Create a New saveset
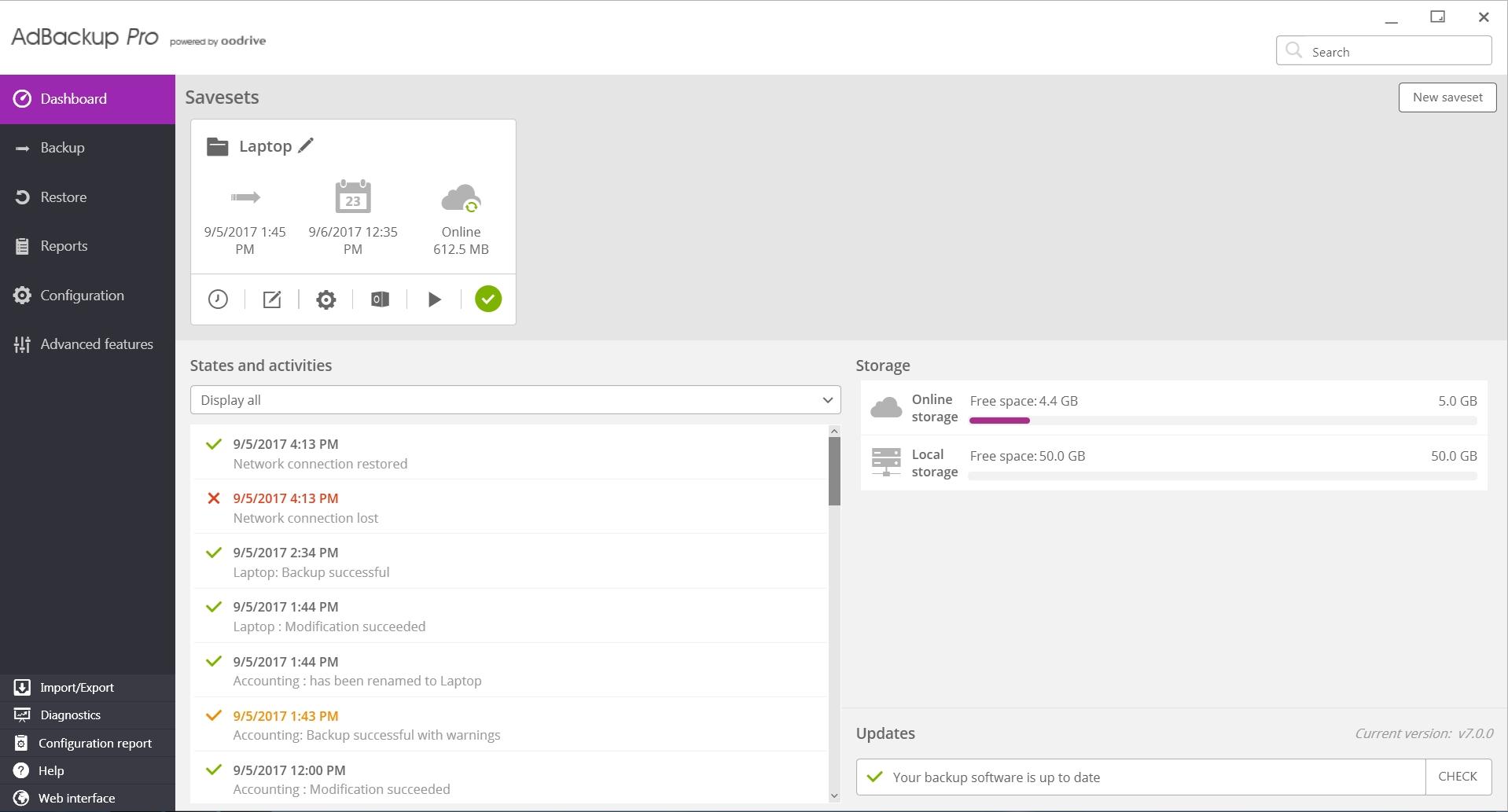 (1447, 97)
